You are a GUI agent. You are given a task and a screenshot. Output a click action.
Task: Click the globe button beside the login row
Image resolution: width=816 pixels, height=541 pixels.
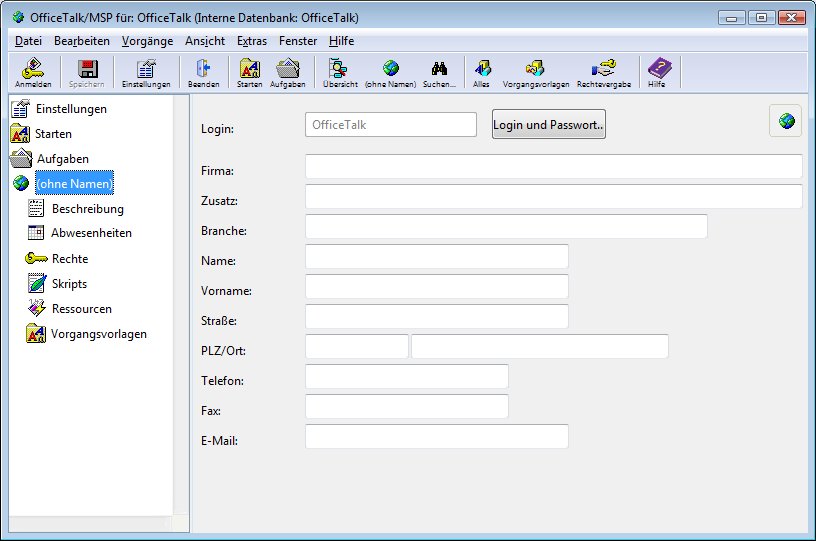click(x=786, y=121)
